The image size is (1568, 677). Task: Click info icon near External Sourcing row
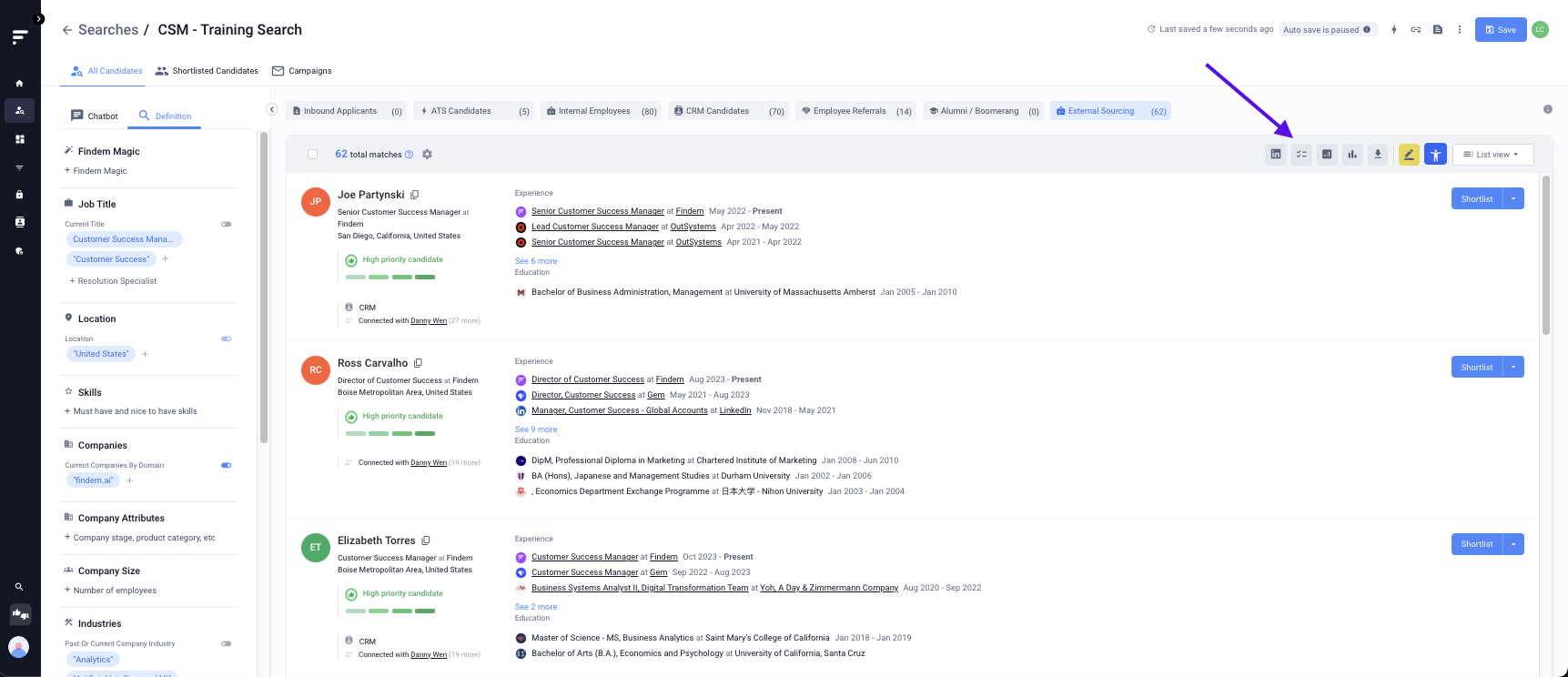click(x=1548, y=109)
